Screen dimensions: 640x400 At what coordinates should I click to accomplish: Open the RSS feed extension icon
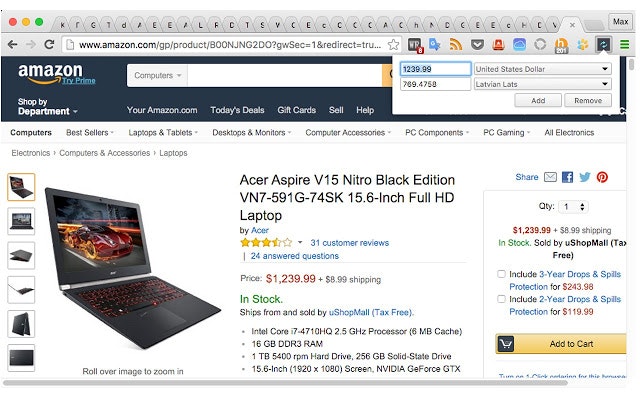(456, 44)
